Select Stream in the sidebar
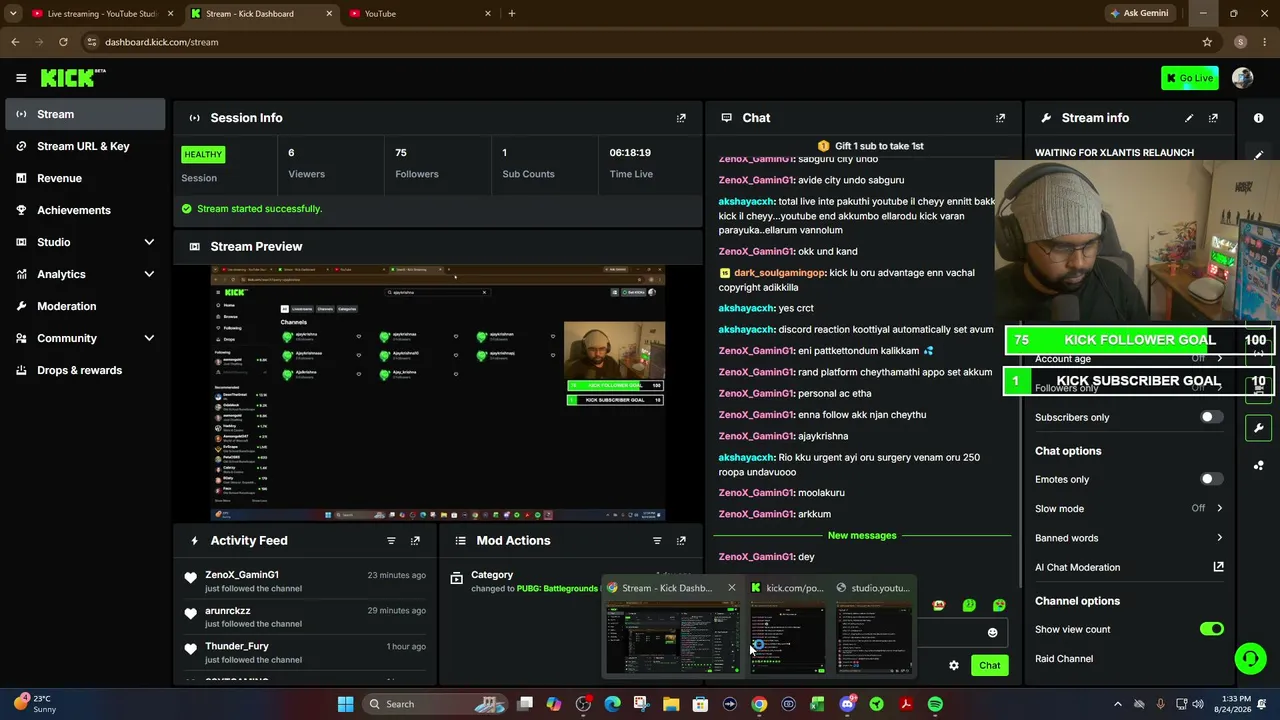Screen dimensions: 1280x720 (x=85, y=114)
